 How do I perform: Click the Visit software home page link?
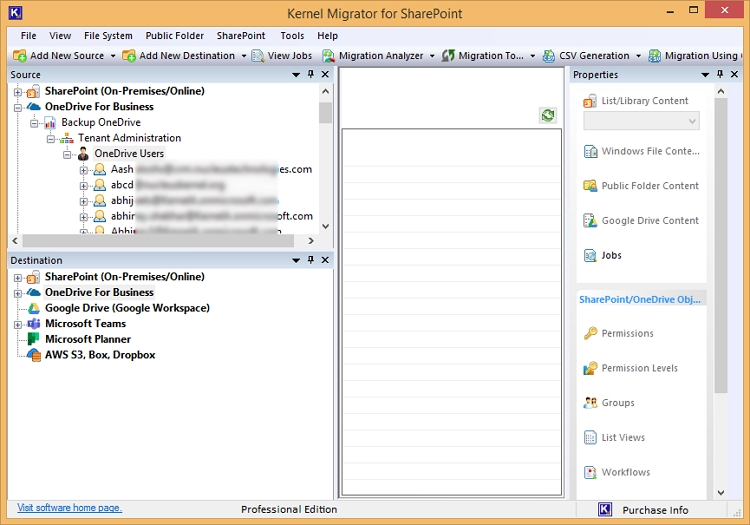tap(69, 508)
